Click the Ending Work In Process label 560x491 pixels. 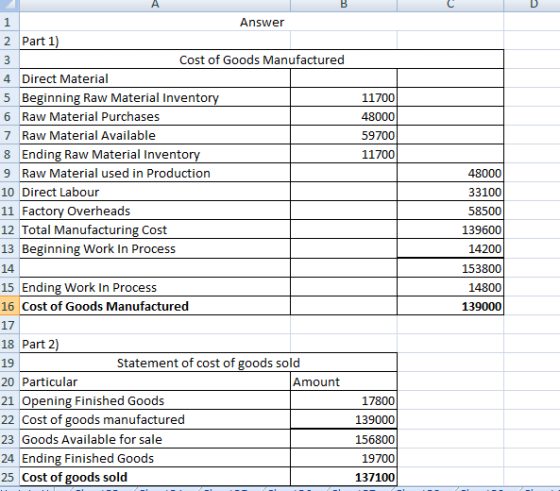[x=155, y=287]
